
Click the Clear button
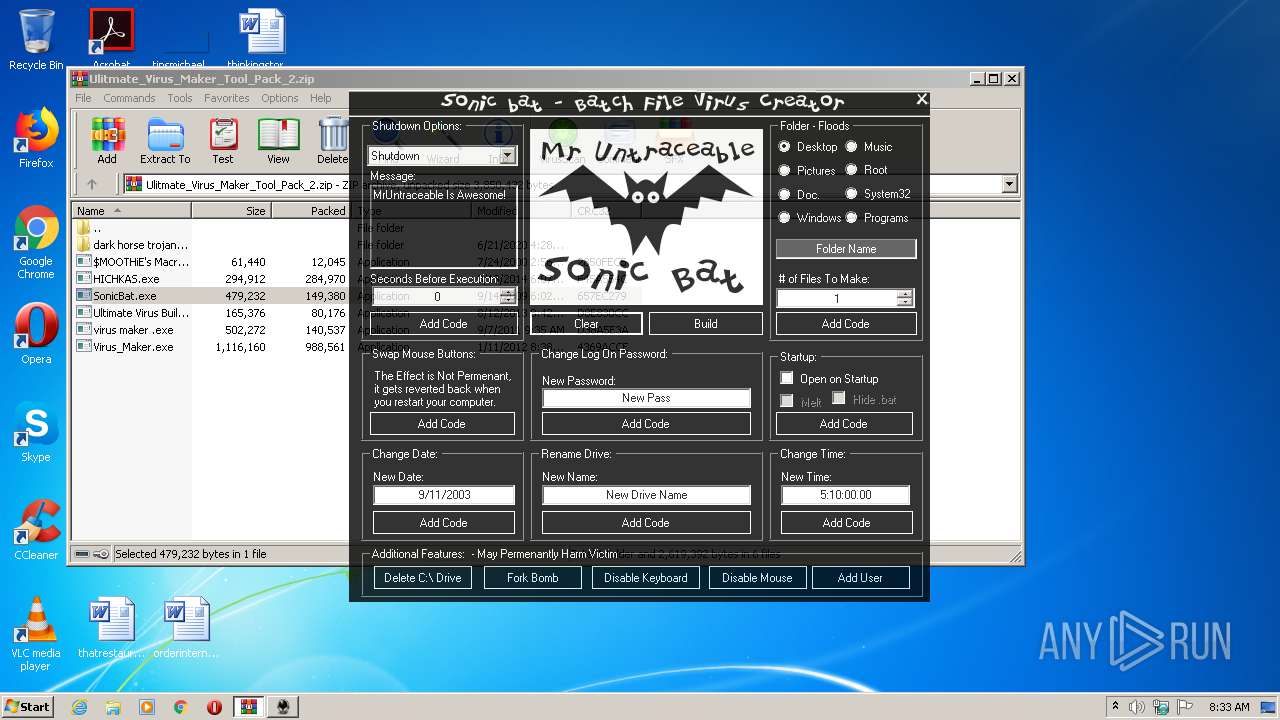tap(586, 324)
